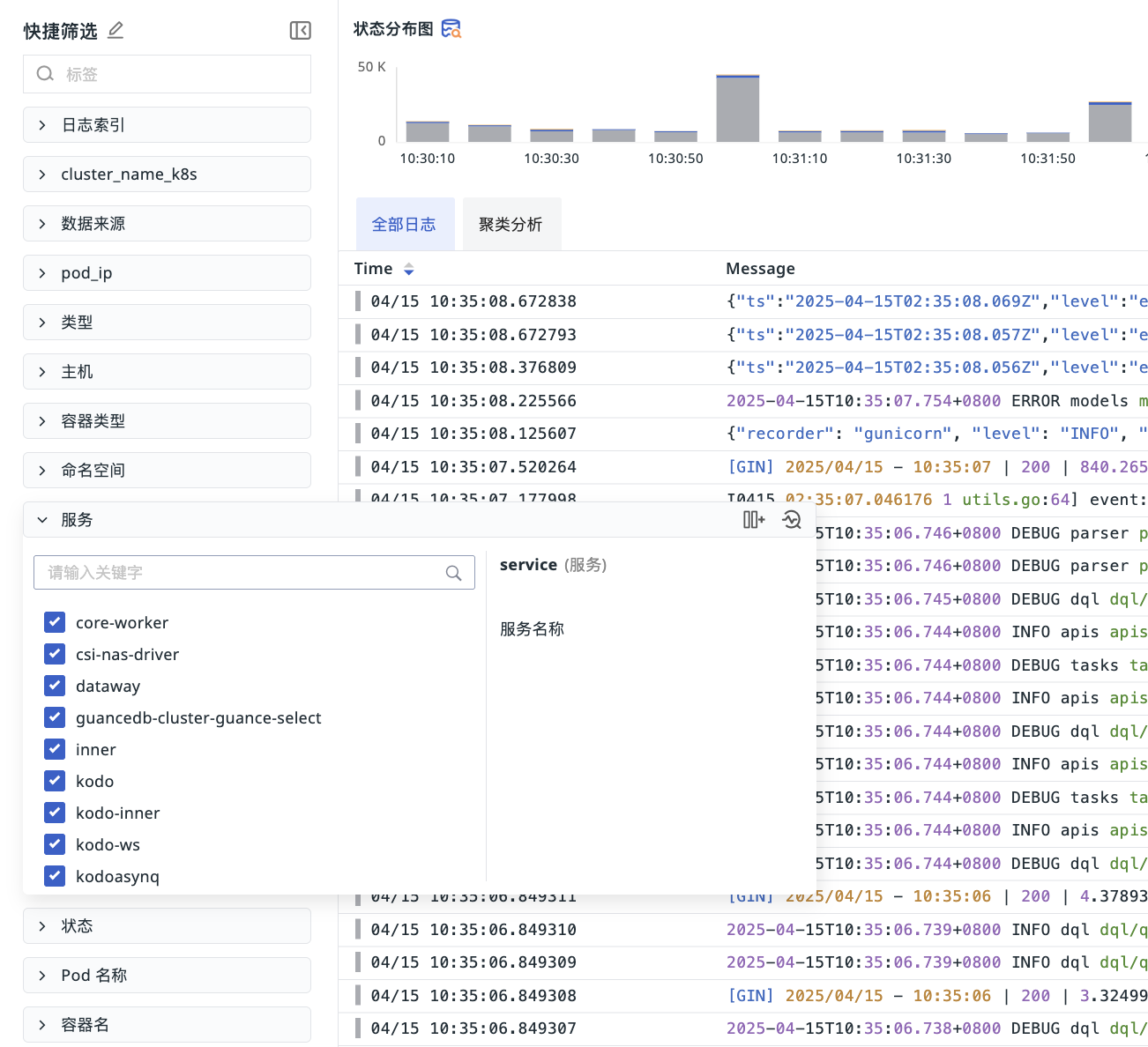Collapse the 服务 filter section
This screenshot has width=1148, height=1047.
click(42, 520)
